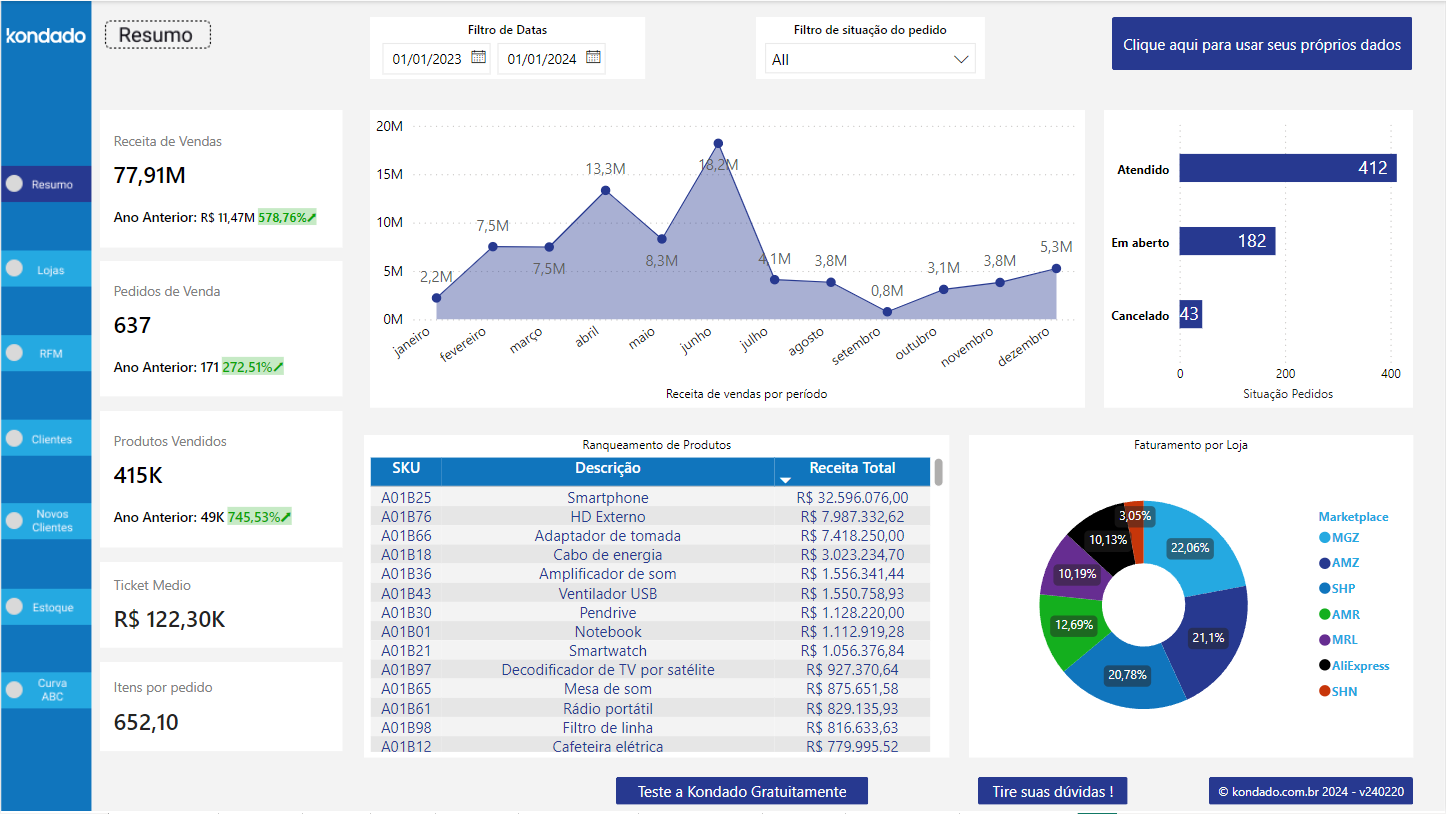Go to the Estoque page in sidebar
1446x814 pixels.
point(15,606)
